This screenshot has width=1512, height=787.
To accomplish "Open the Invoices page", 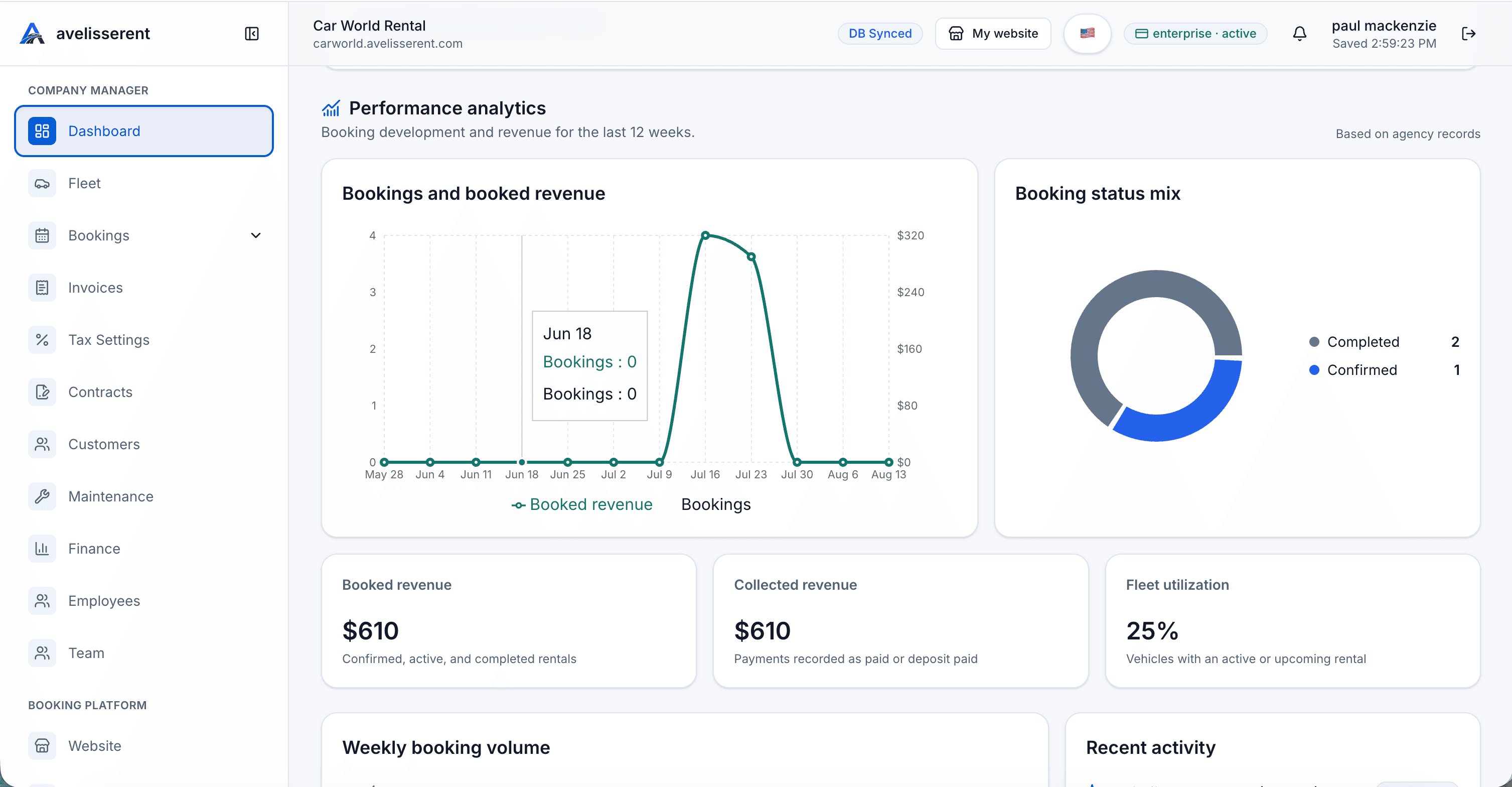I will 144,288.
